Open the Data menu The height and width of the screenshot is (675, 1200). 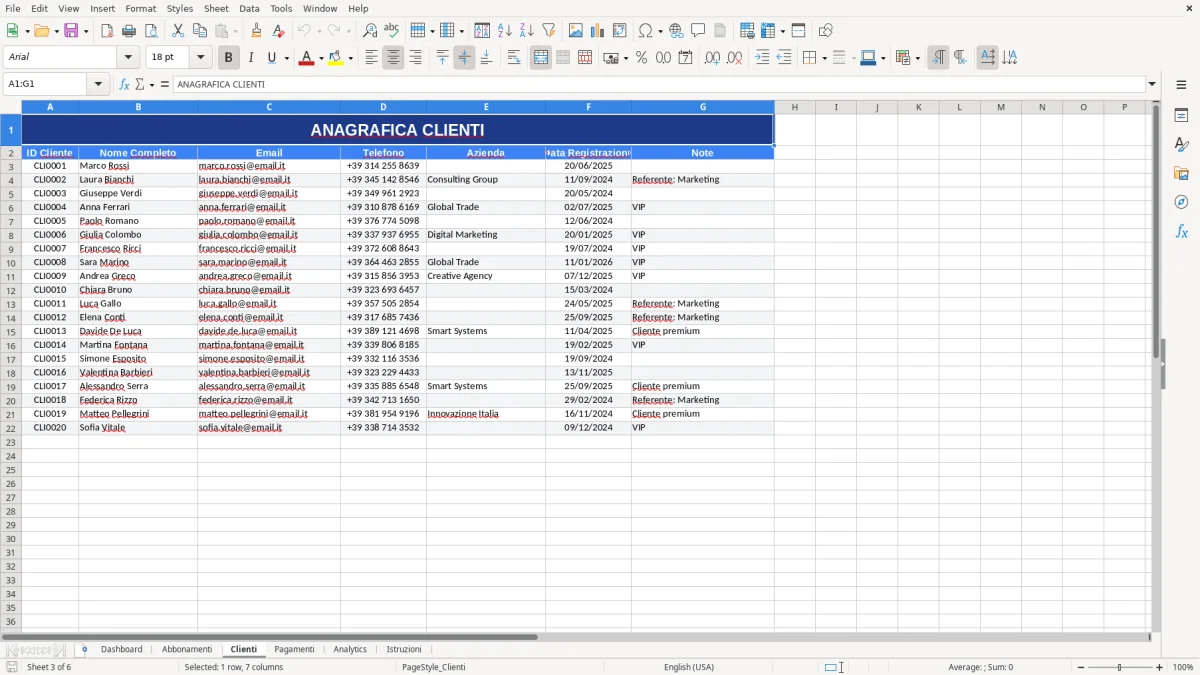[249, 8]
